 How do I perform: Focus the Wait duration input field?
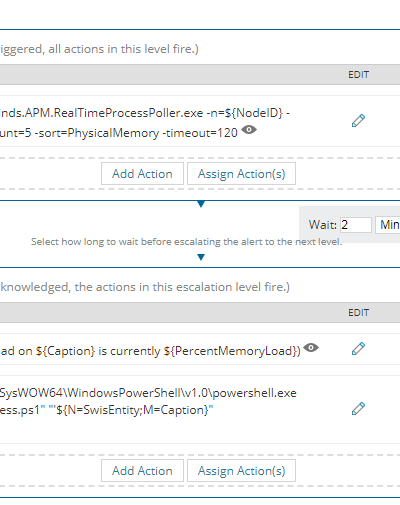pos(356,225)
